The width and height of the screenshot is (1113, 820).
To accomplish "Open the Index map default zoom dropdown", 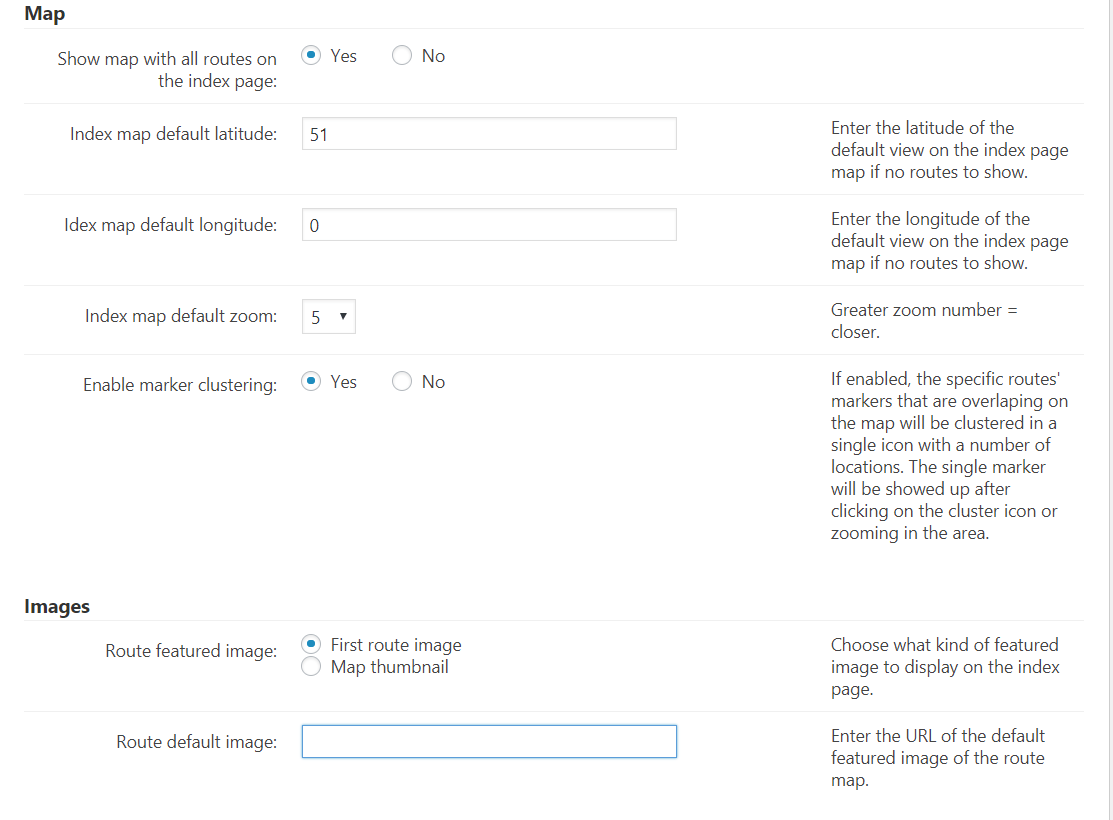I will [328, 317].
